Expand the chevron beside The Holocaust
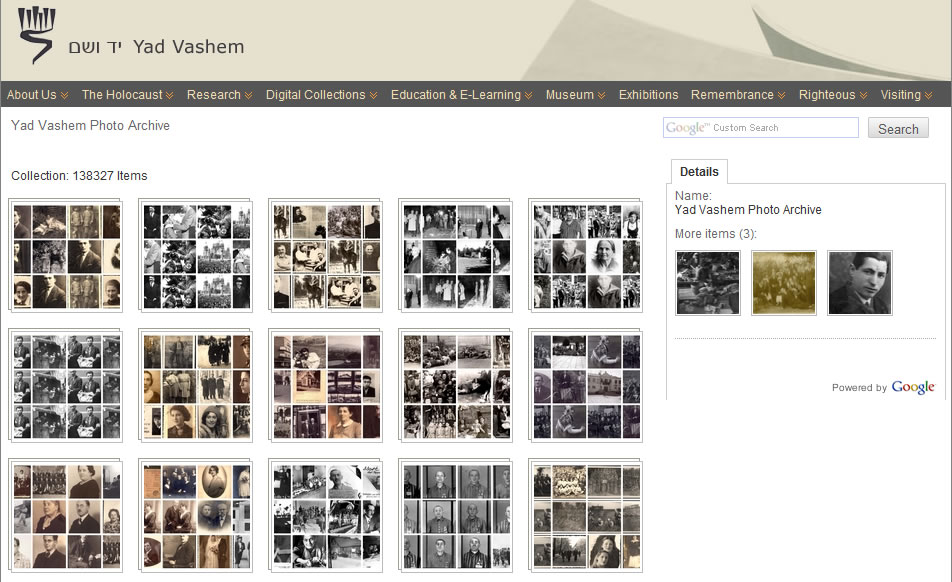Viewport: 952px width, 582px height. pos(169,96)
